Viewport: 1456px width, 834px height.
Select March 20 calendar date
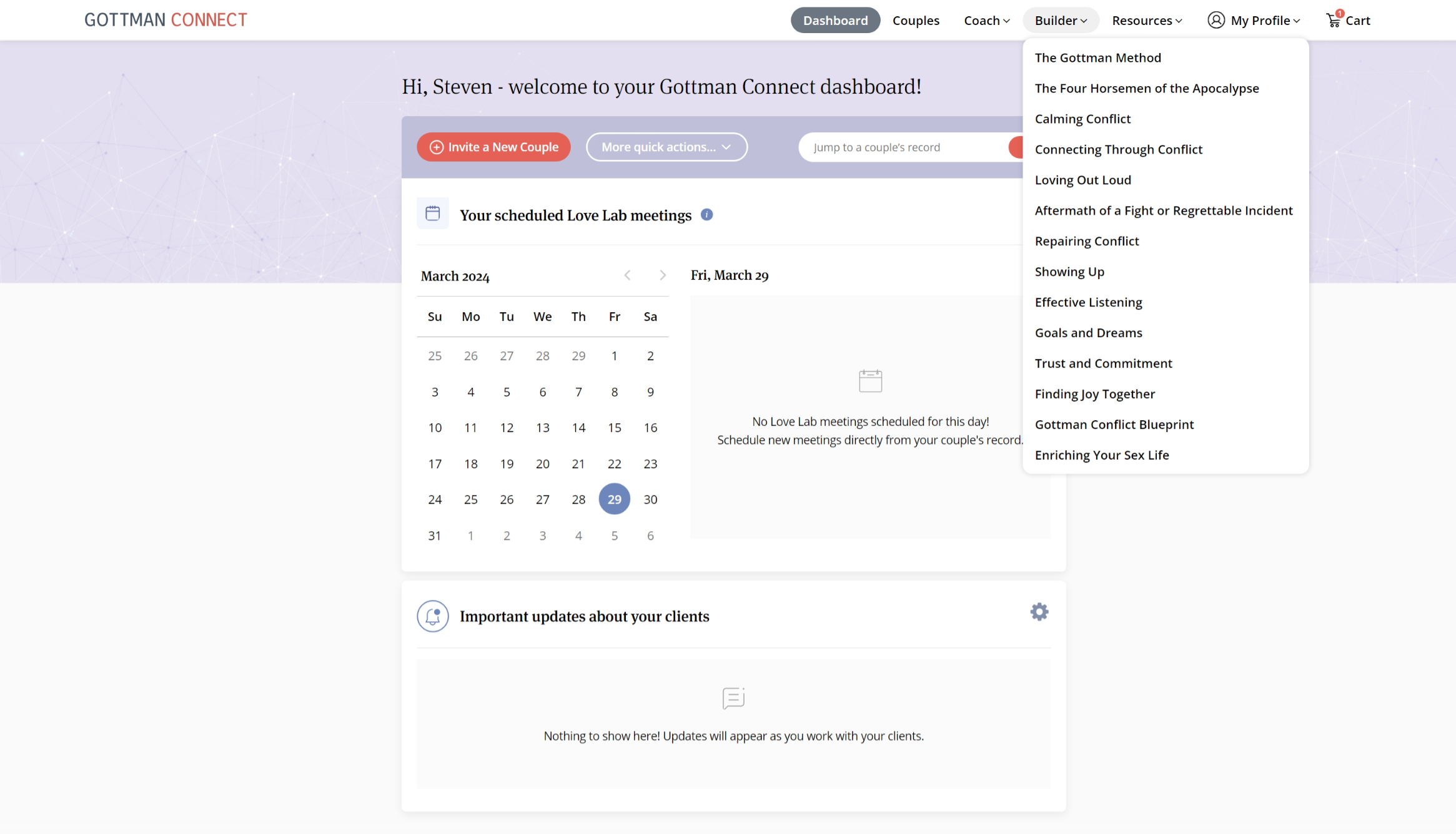pyautogui.click(x=542, y=464)
